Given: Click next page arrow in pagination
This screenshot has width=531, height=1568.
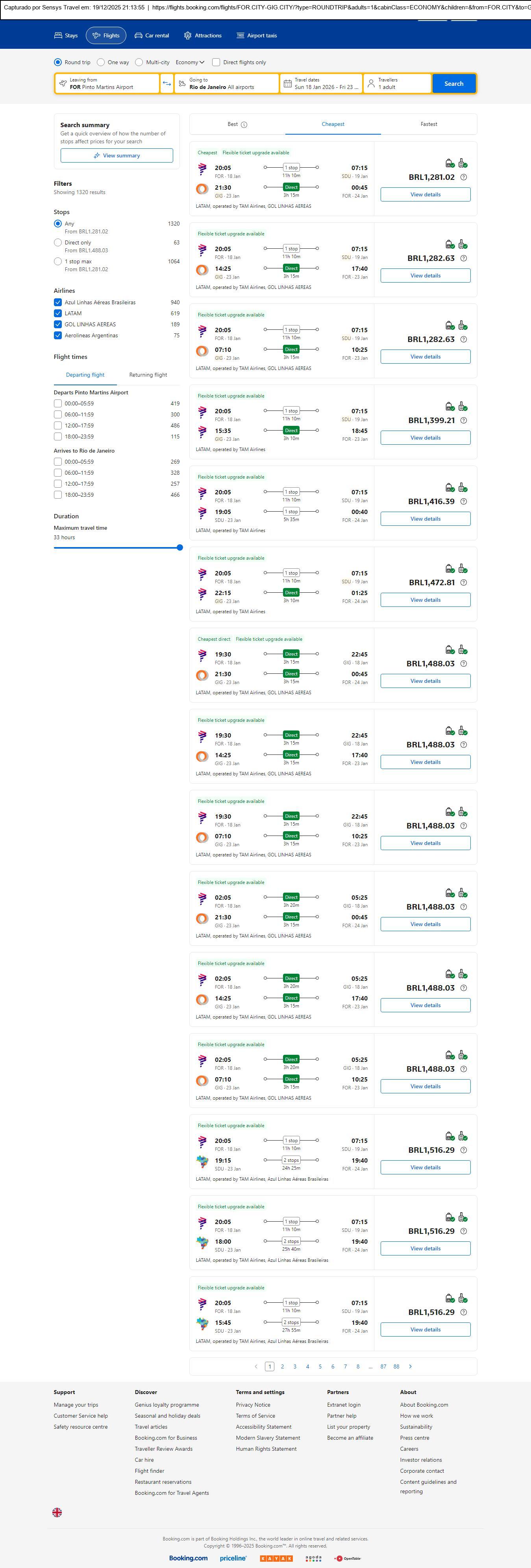Looking at the screenshot, I should [x=411, y=1366].
